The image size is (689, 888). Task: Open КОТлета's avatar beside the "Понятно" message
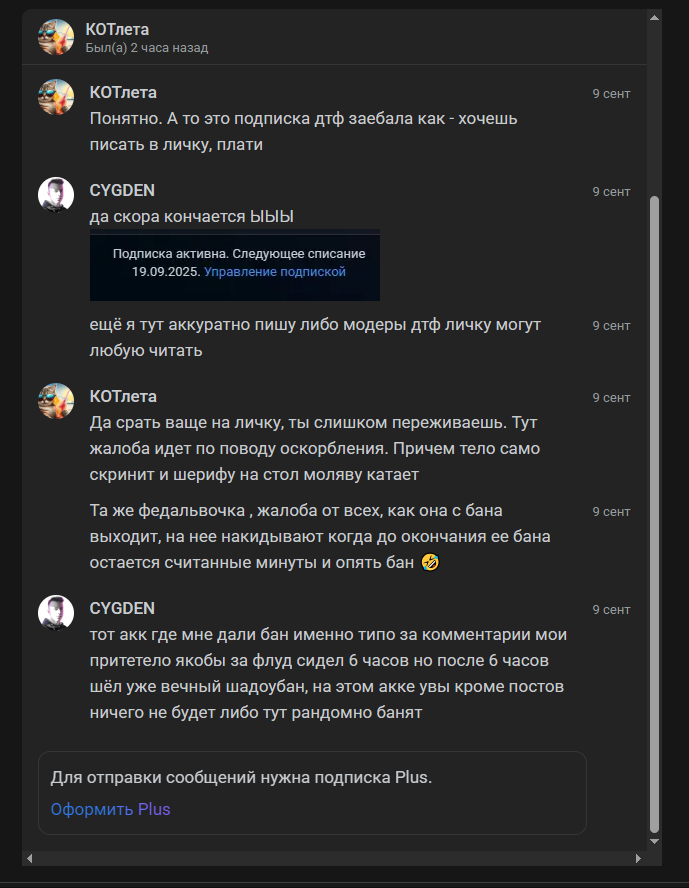tap(56, 97)
